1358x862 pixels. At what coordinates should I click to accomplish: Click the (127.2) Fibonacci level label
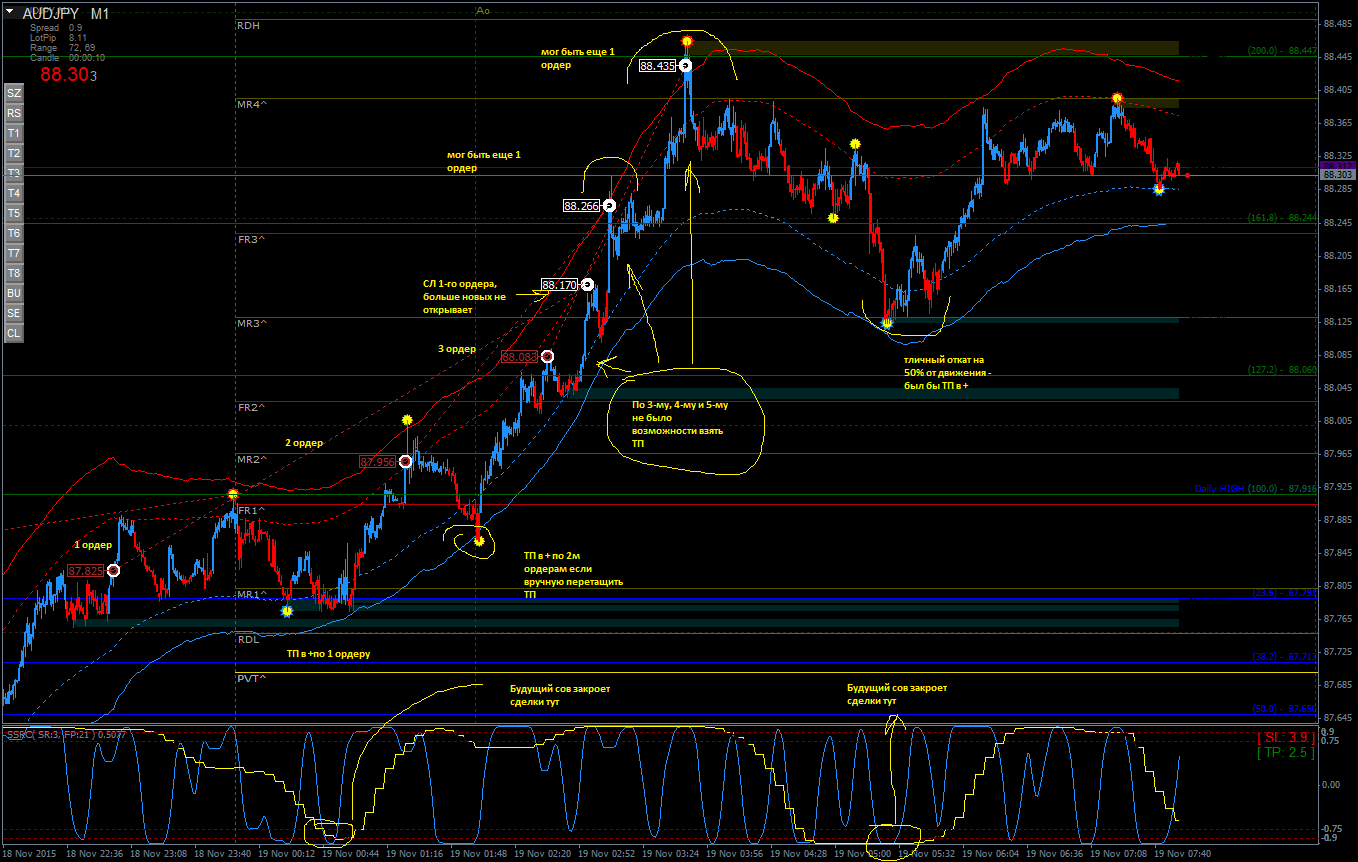(1282, 370)
